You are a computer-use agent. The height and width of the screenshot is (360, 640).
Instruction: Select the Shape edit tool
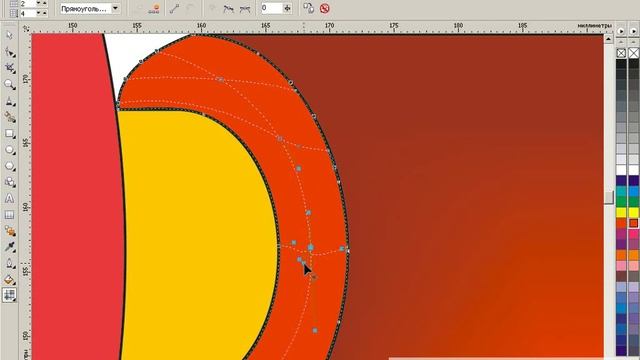coord(9,52)
